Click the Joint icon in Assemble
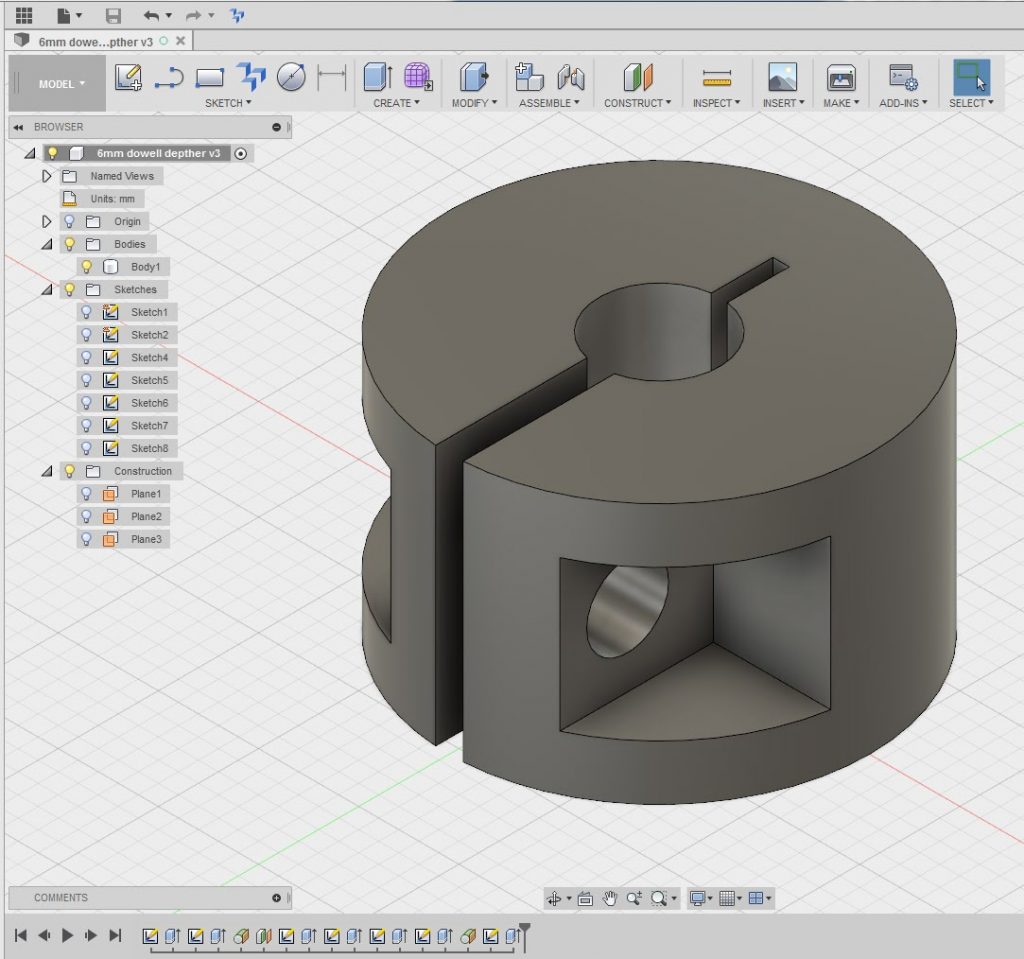The image size is (1024, 959). click(570, 78)
